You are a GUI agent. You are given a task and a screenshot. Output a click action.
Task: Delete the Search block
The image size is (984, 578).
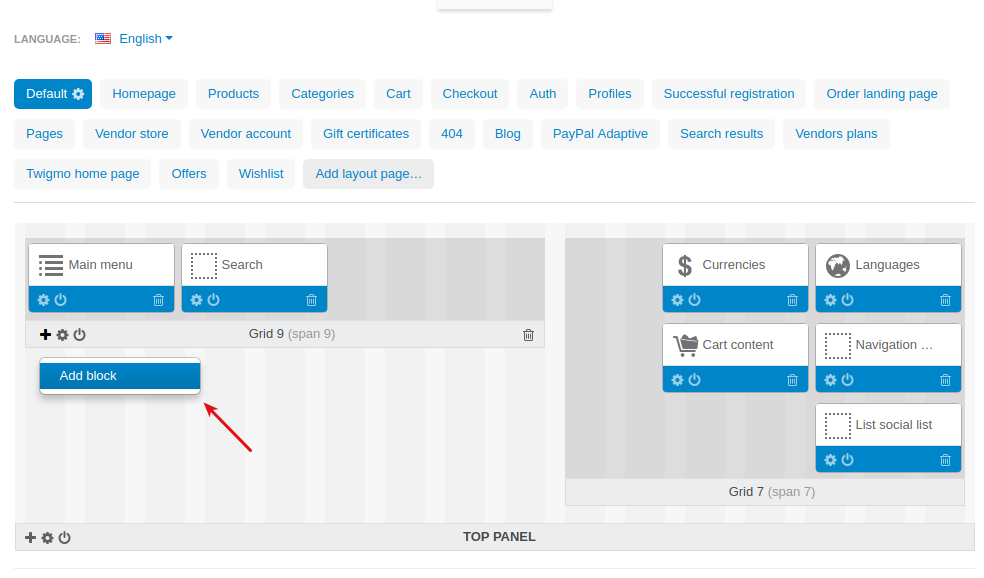(312, 300)
